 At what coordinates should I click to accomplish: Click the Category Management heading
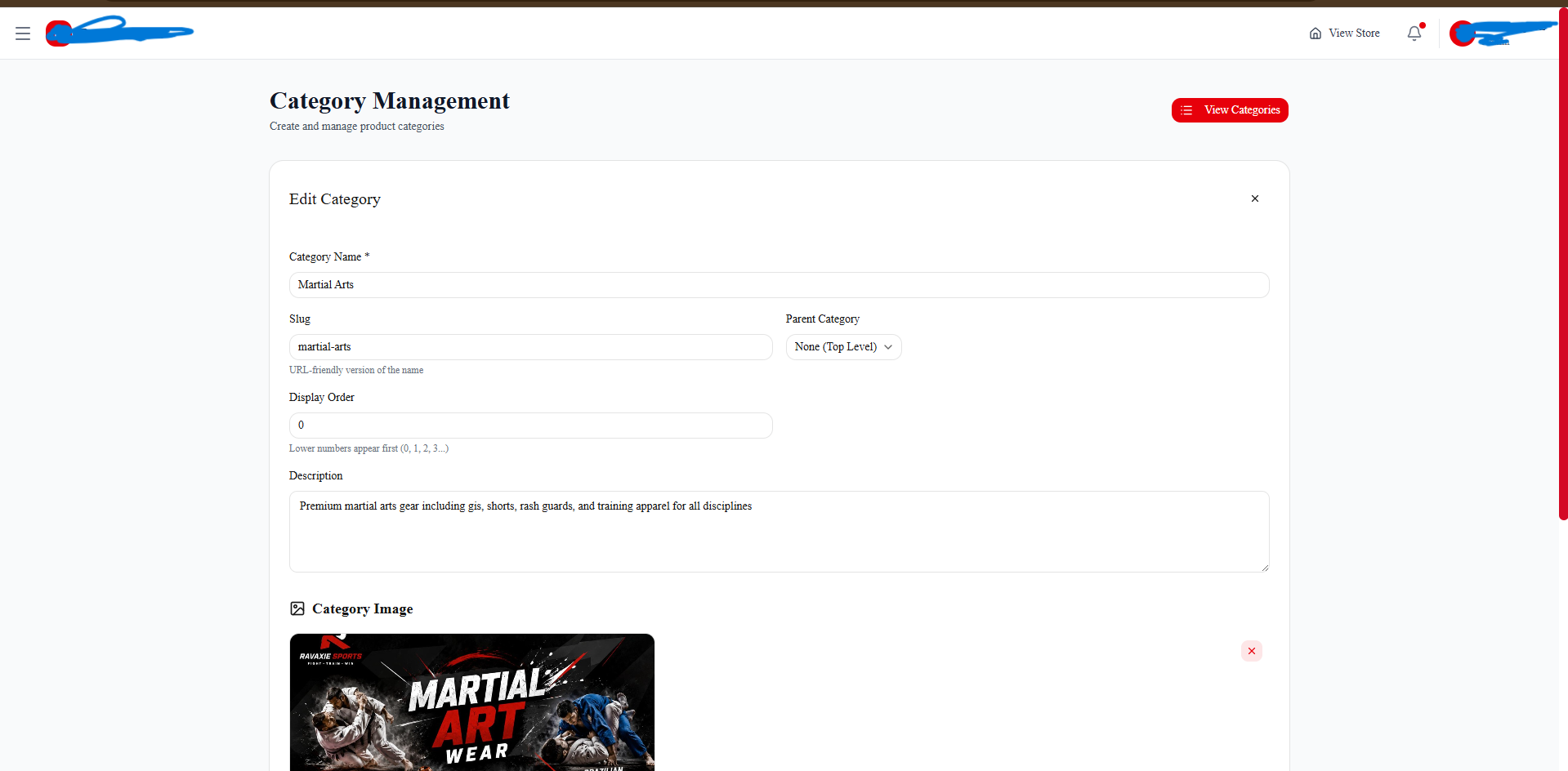click(390, 100)
